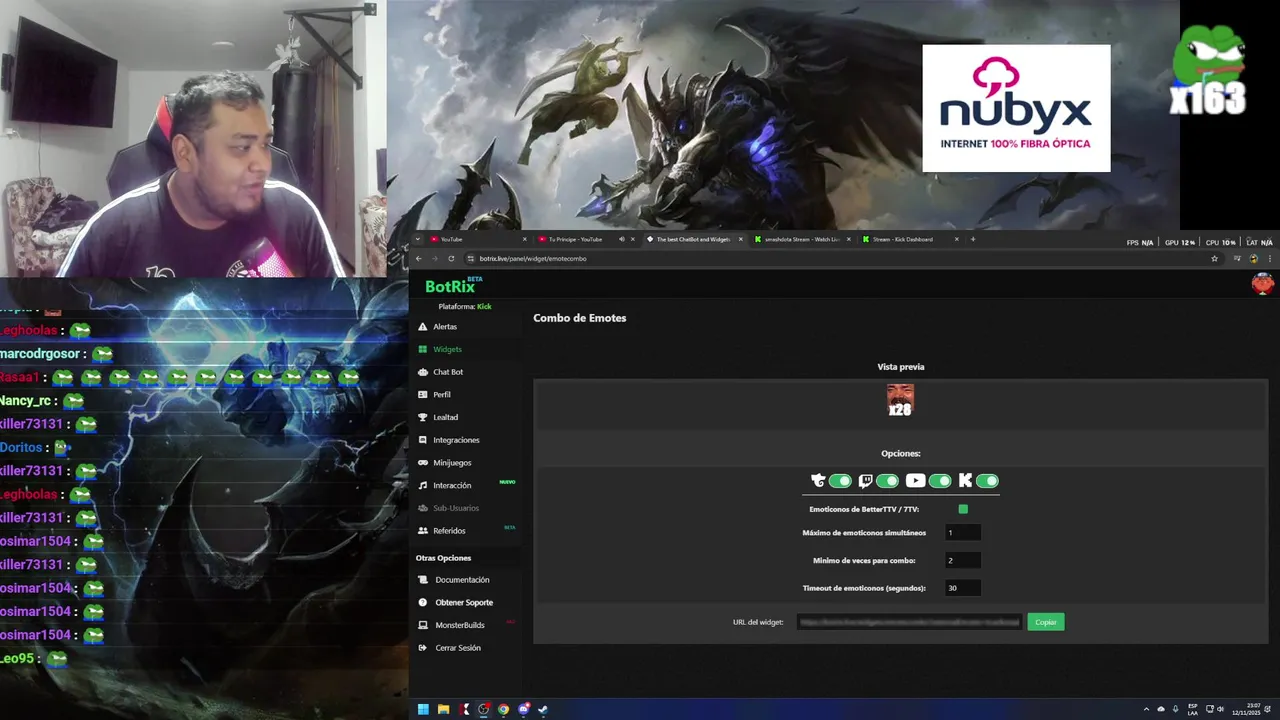The image size is (1280, 720).
Task: Toggle Emoticonos de BetterTTV / 7TV checkbox
Action: (x=963, y=509)
